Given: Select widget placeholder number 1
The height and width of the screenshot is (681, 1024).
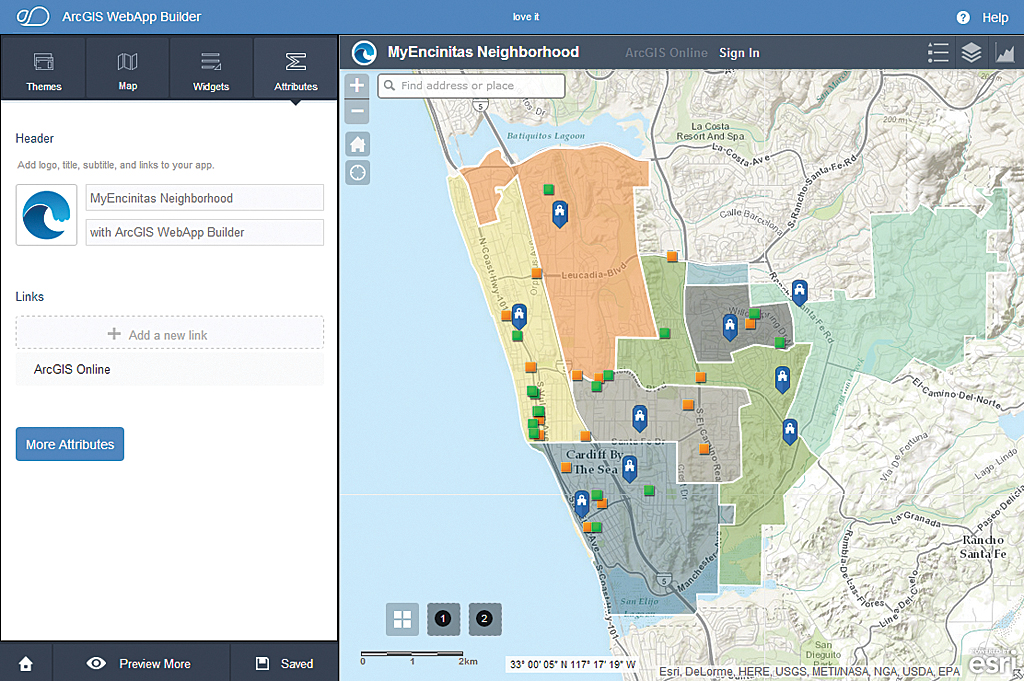Looking at the screenshot, I should tap(443, 619).
